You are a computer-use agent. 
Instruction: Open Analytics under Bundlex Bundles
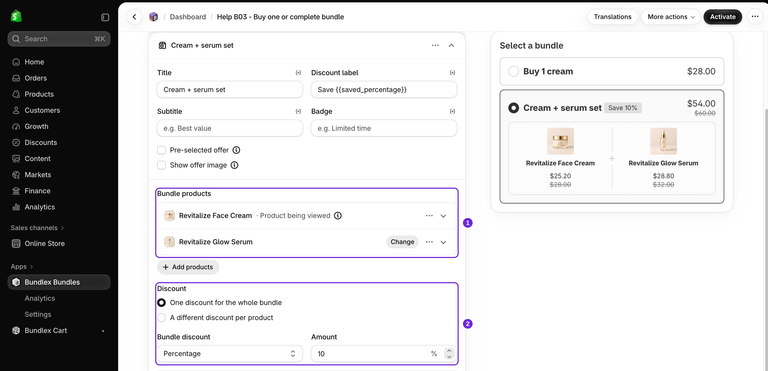pyautogui.click(x=40, y=298)
